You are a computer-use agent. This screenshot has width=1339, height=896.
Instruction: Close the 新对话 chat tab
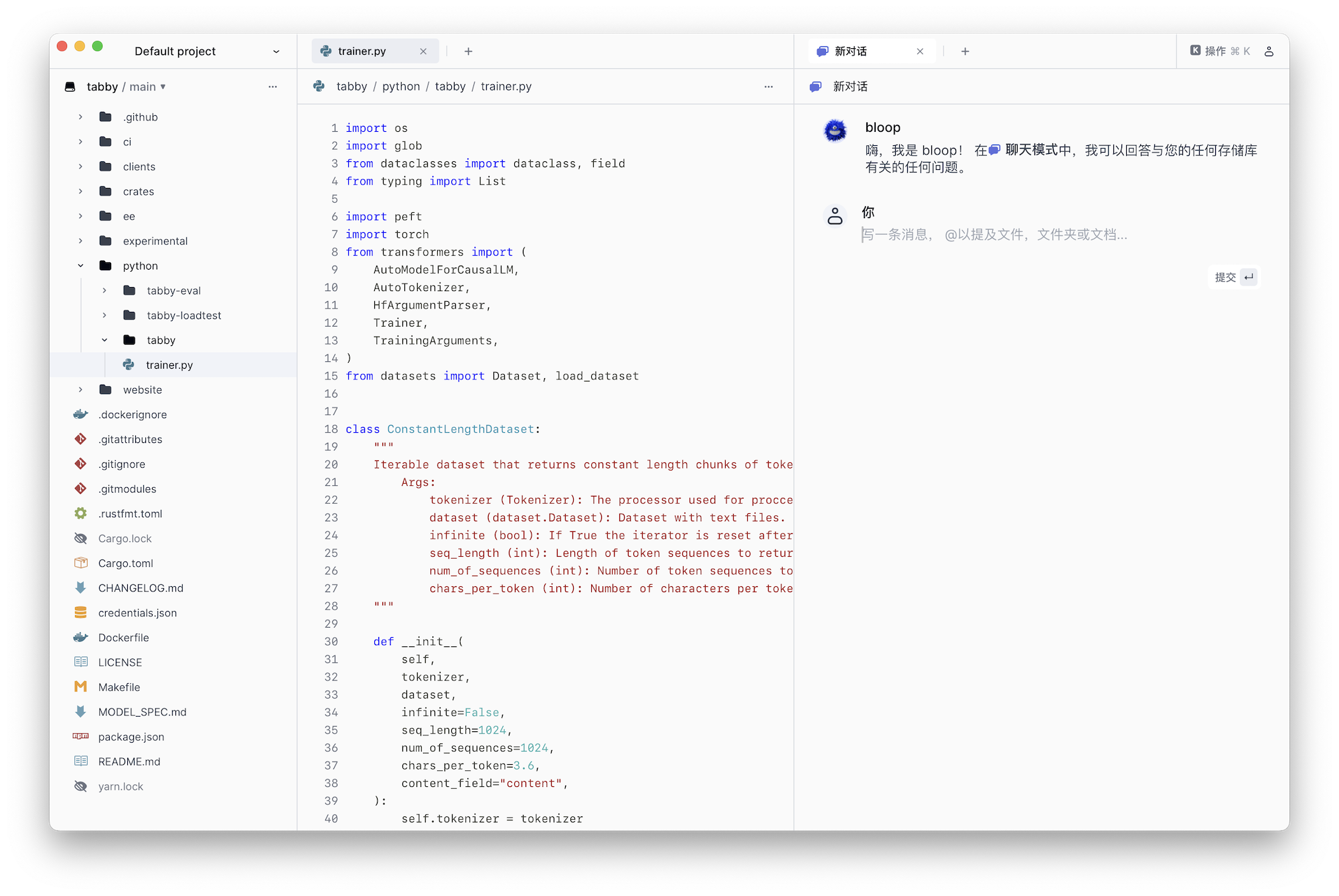[920, 52]
